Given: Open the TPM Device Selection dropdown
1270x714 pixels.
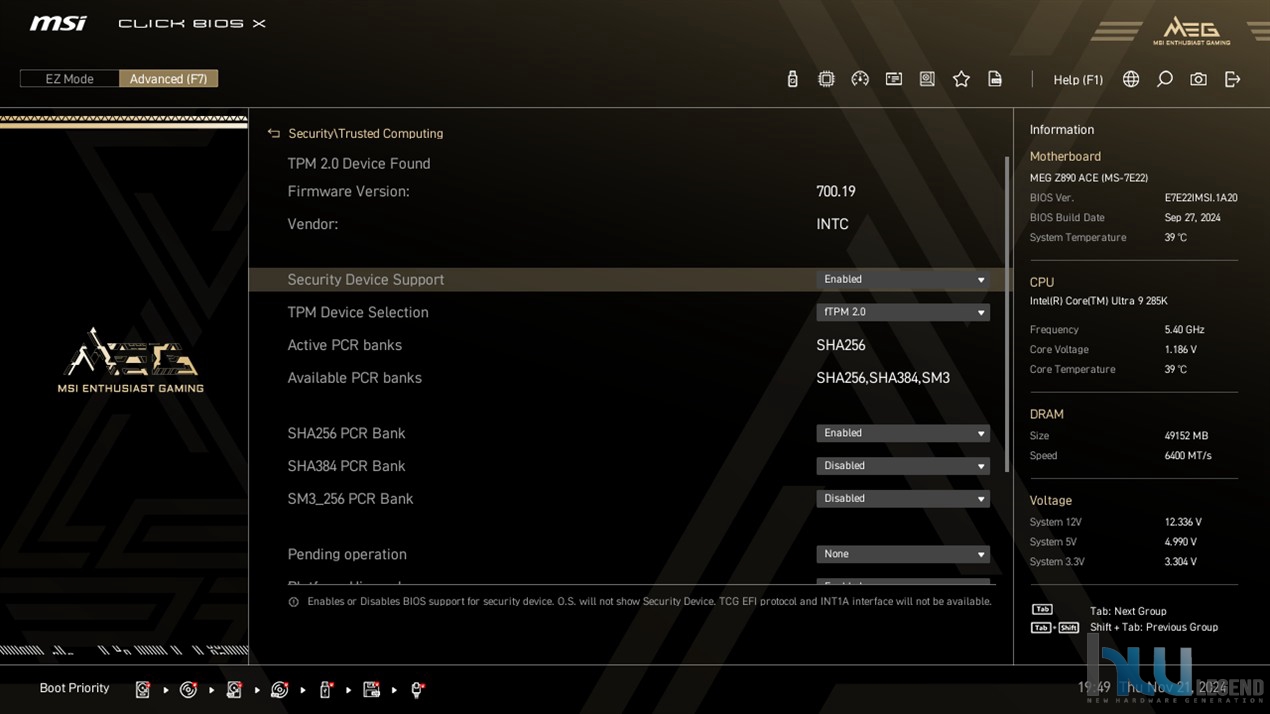Looking at the screenshot, I should [x=903, y=312].
